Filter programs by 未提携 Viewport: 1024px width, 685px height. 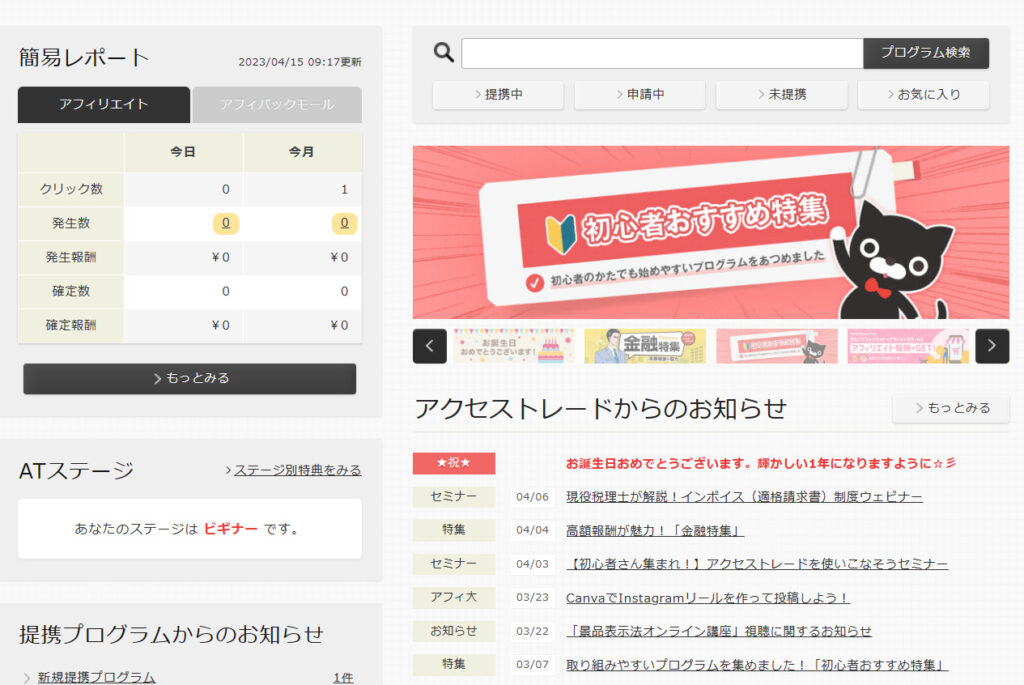[x=782, y=95]
